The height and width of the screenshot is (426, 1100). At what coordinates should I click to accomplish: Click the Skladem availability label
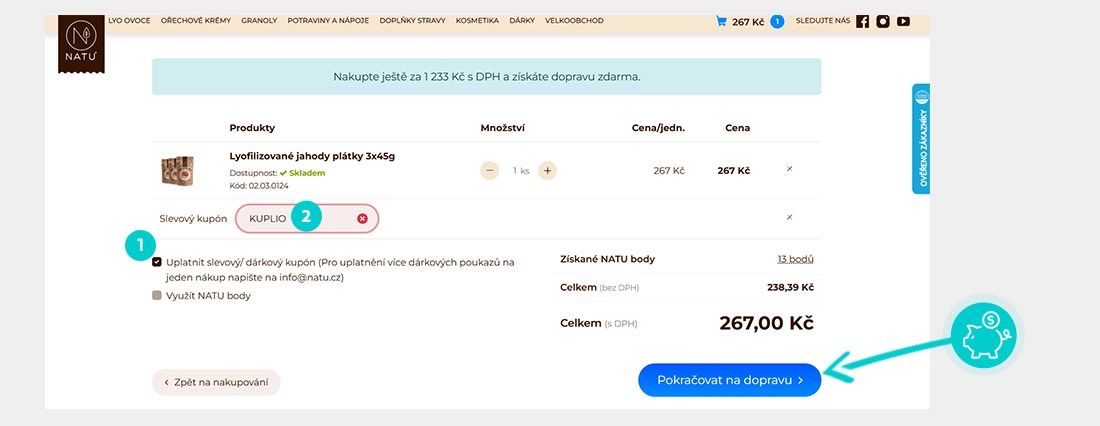click(x=302, y=173)
